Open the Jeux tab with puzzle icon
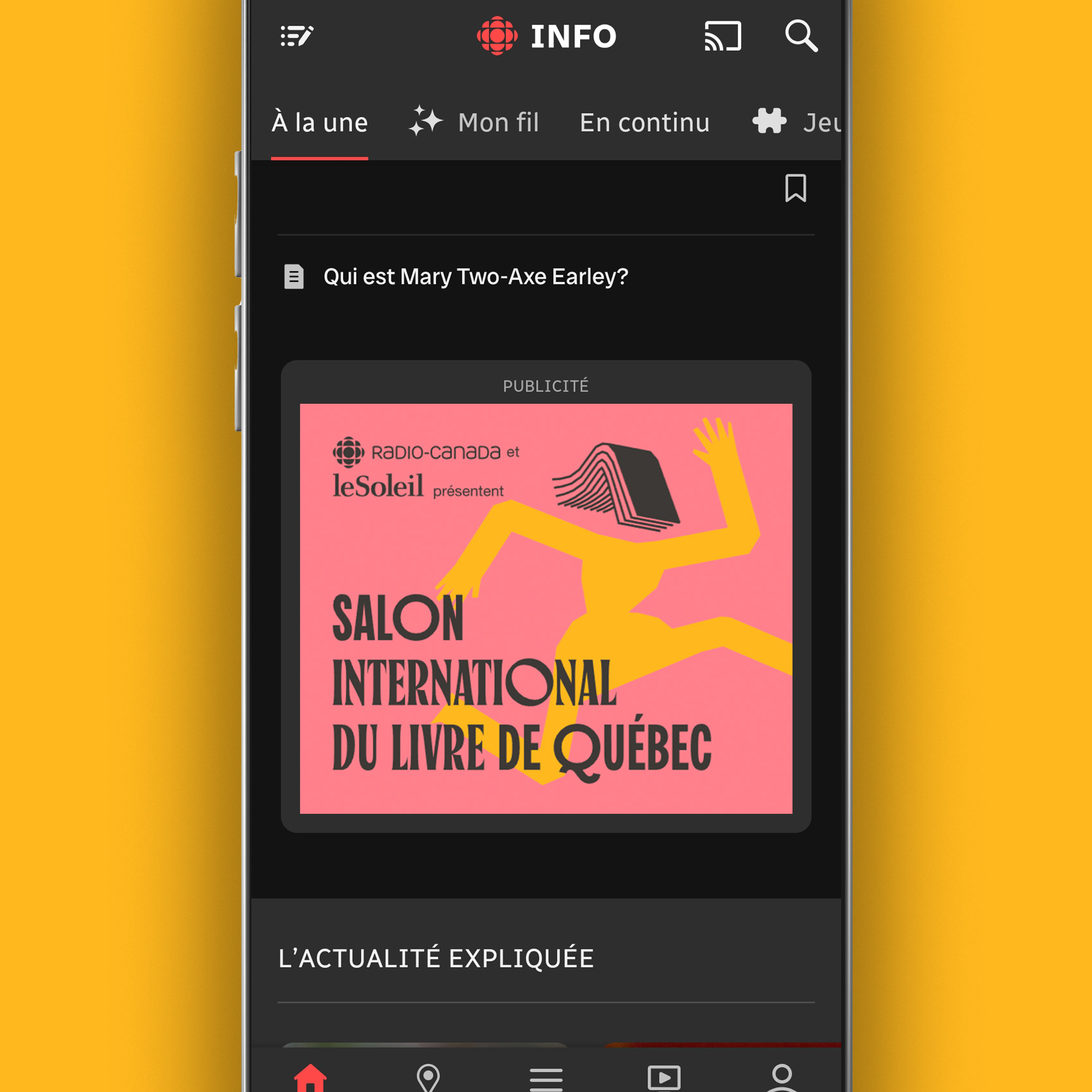This screenshot has height=1092, width=1092. click(x=798, y=122)
